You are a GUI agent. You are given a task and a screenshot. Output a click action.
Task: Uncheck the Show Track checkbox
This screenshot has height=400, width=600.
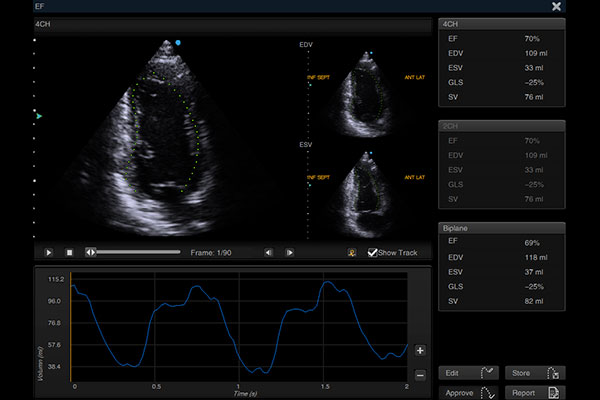tap(372, 252)
